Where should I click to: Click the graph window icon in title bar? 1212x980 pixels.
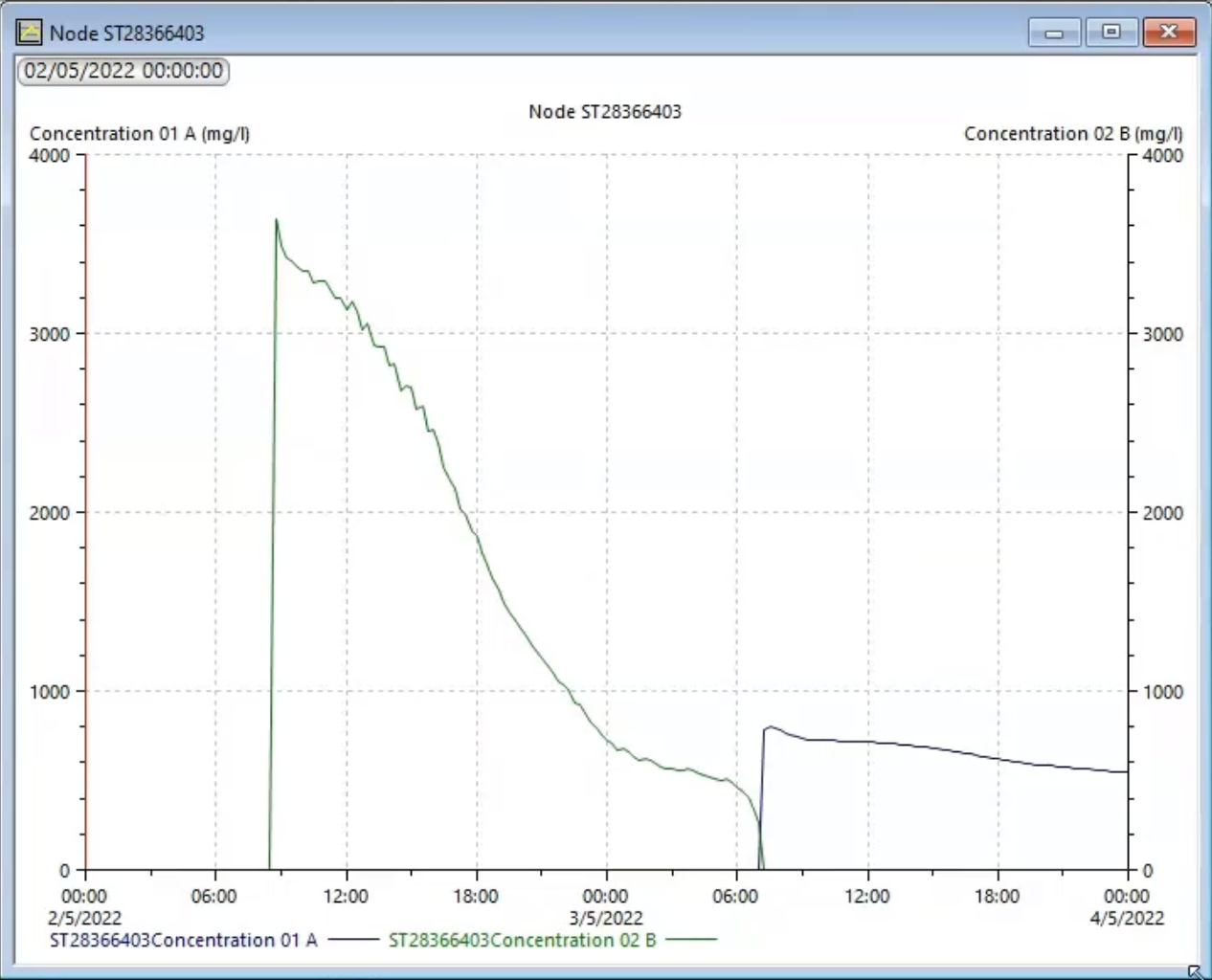coord(30,33)
